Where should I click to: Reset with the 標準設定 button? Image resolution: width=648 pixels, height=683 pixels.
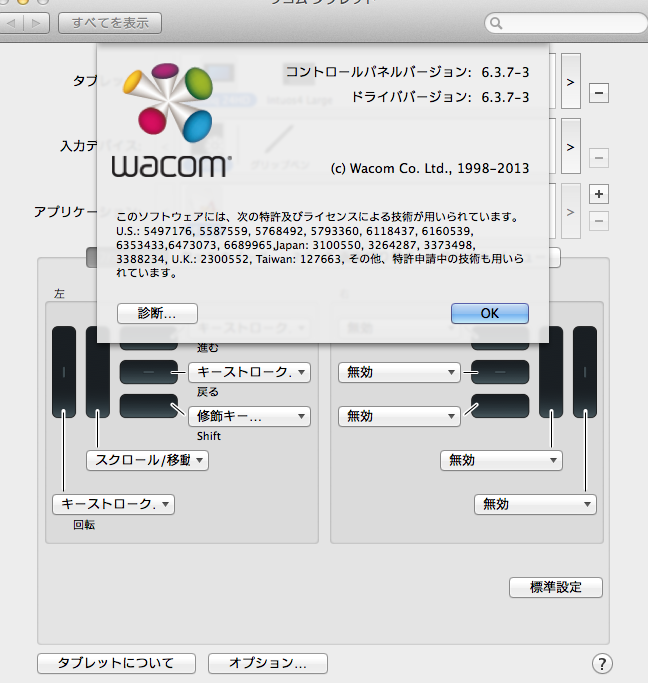click(556, 587)
